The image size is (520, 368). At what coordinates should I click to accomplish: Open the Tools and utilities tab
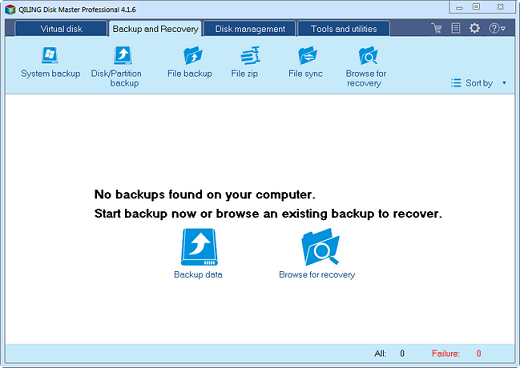(344, 29)
